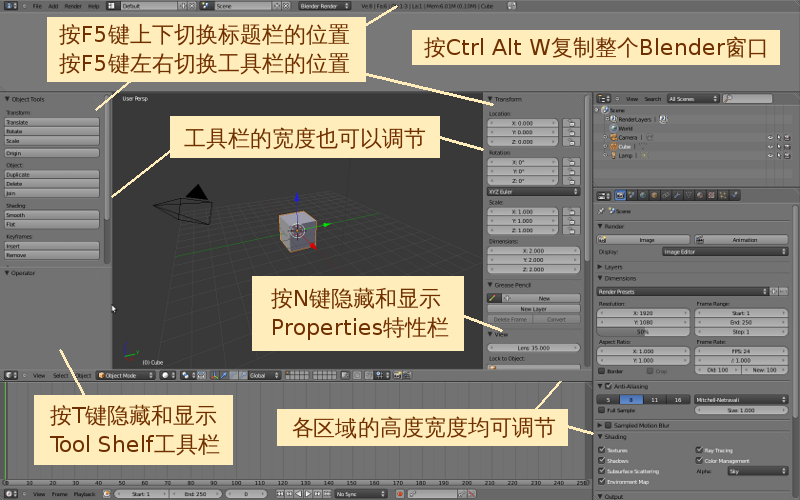Viewport: 800px width, 500px height.
Task: Adjust the 50% resolution percentage slider
Action: [643, 332]
